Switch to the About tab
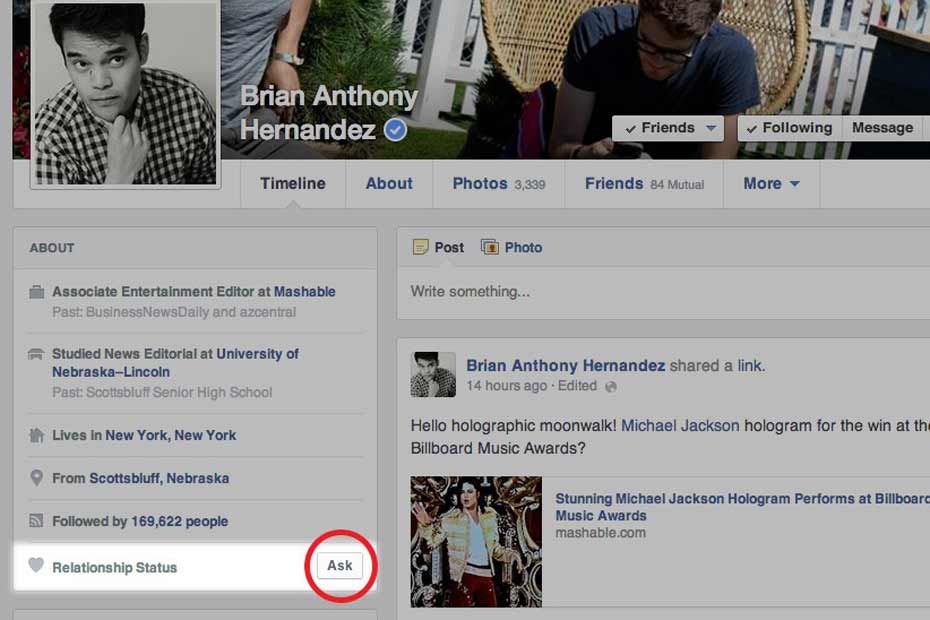930x620 pixels. (x=389, y=184)
